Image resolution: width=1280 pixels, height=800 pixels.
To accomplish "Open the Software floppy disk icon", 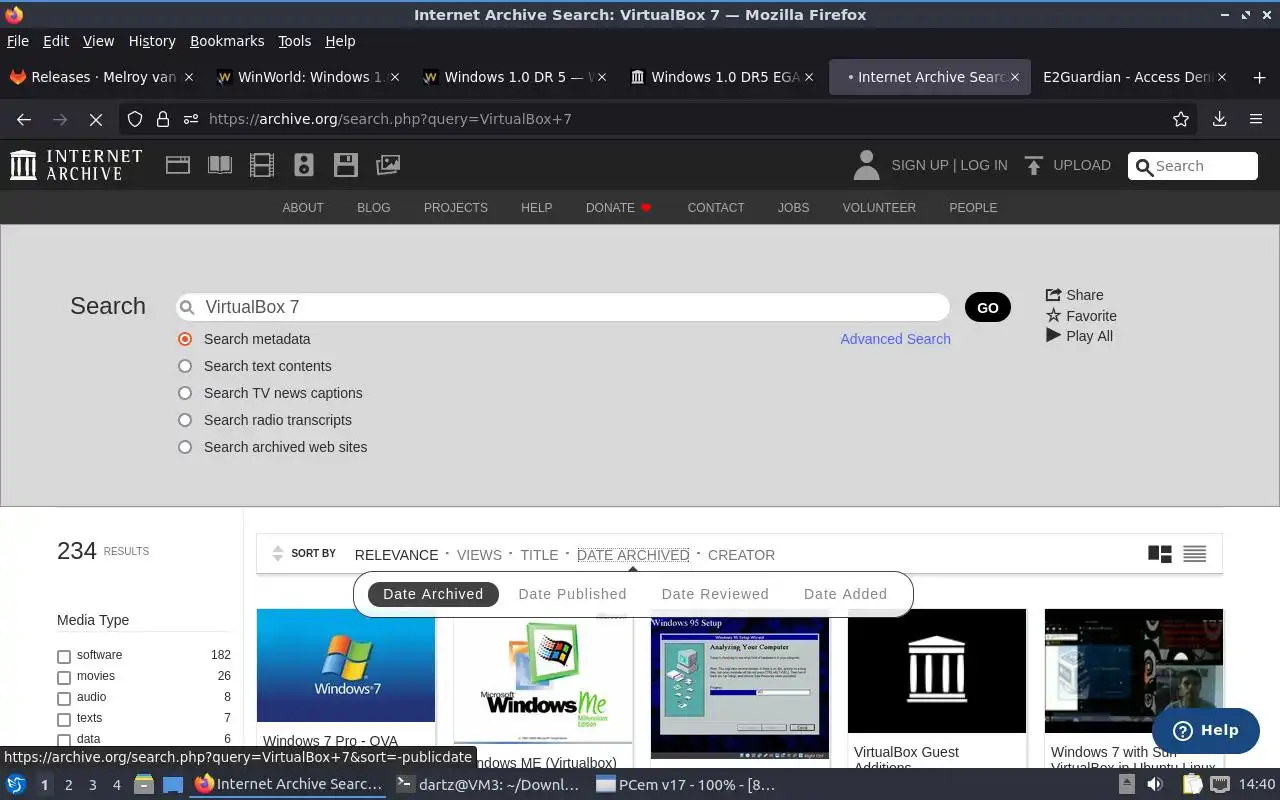I will coord(346,165).
